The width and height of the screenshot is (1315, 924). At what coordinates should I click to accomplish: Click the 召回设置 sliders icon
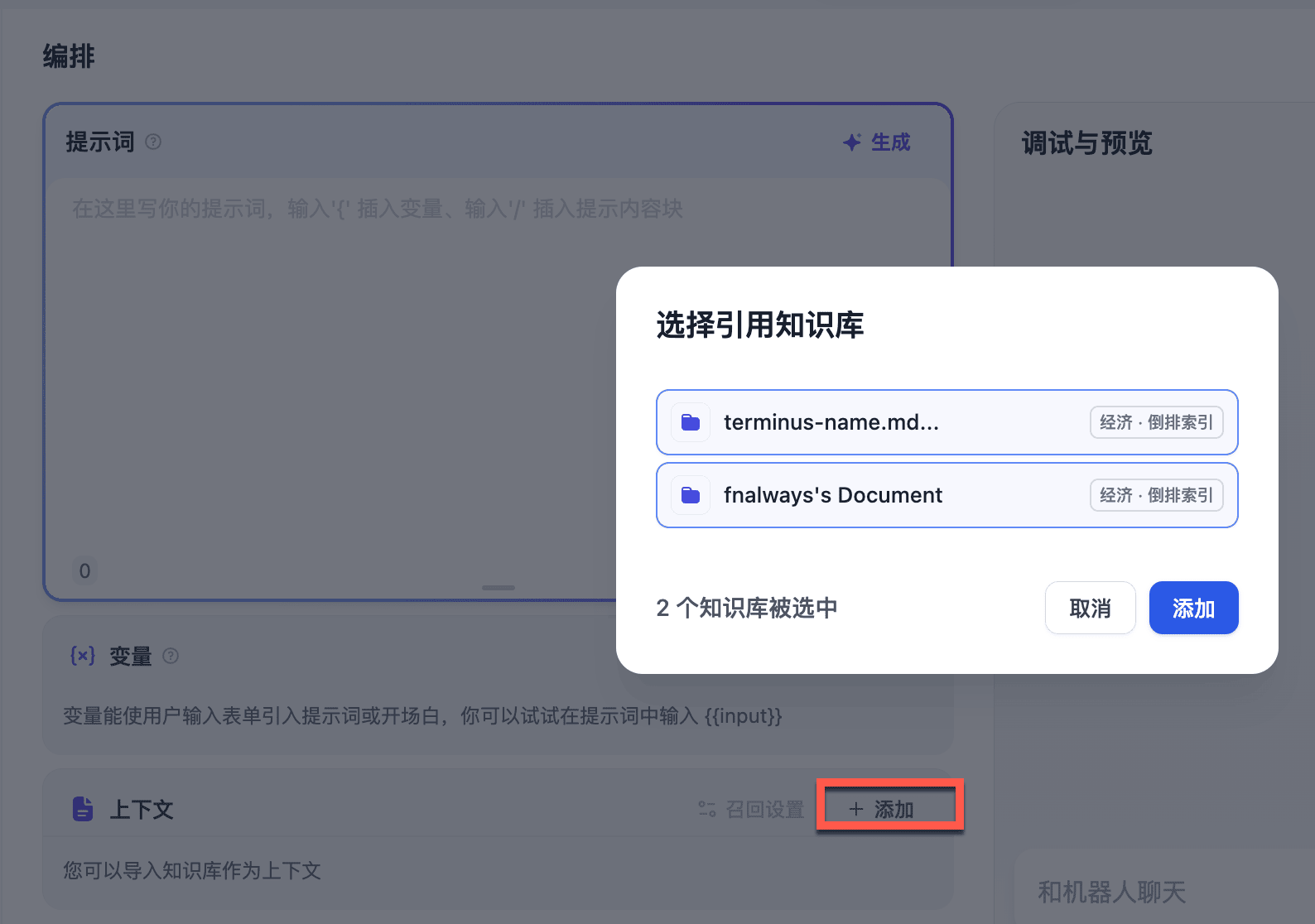point(706,809)
